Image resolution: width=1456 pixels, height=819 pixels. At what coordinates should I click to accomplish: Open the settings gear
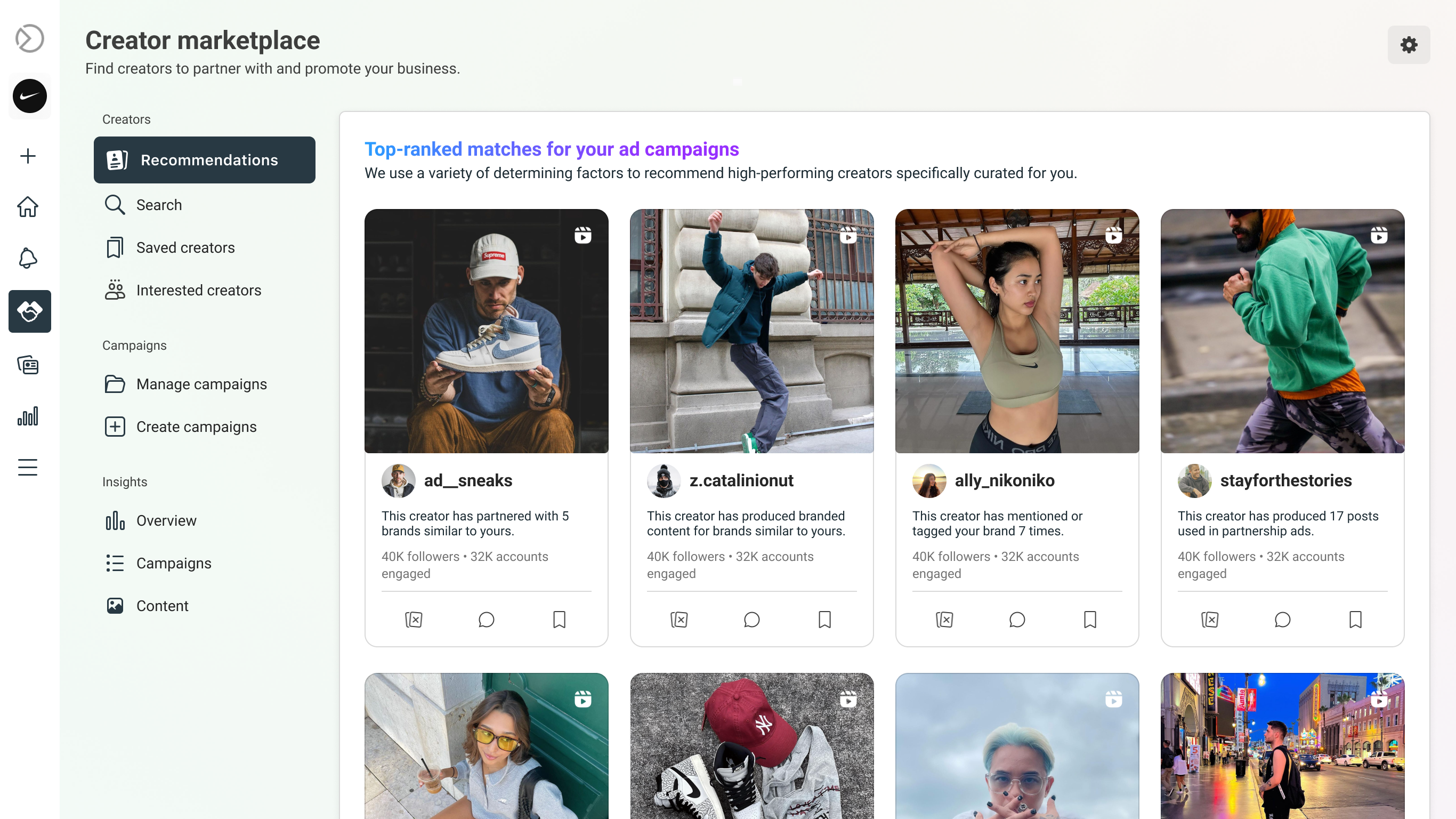click(1409, 45)
